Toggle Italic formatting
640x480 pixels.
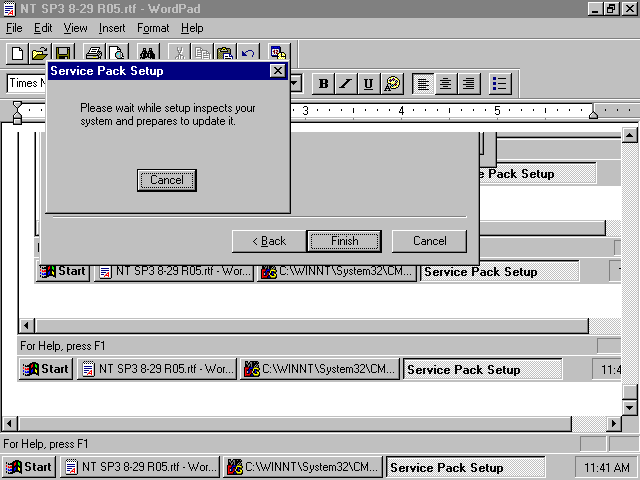(346, 84)
